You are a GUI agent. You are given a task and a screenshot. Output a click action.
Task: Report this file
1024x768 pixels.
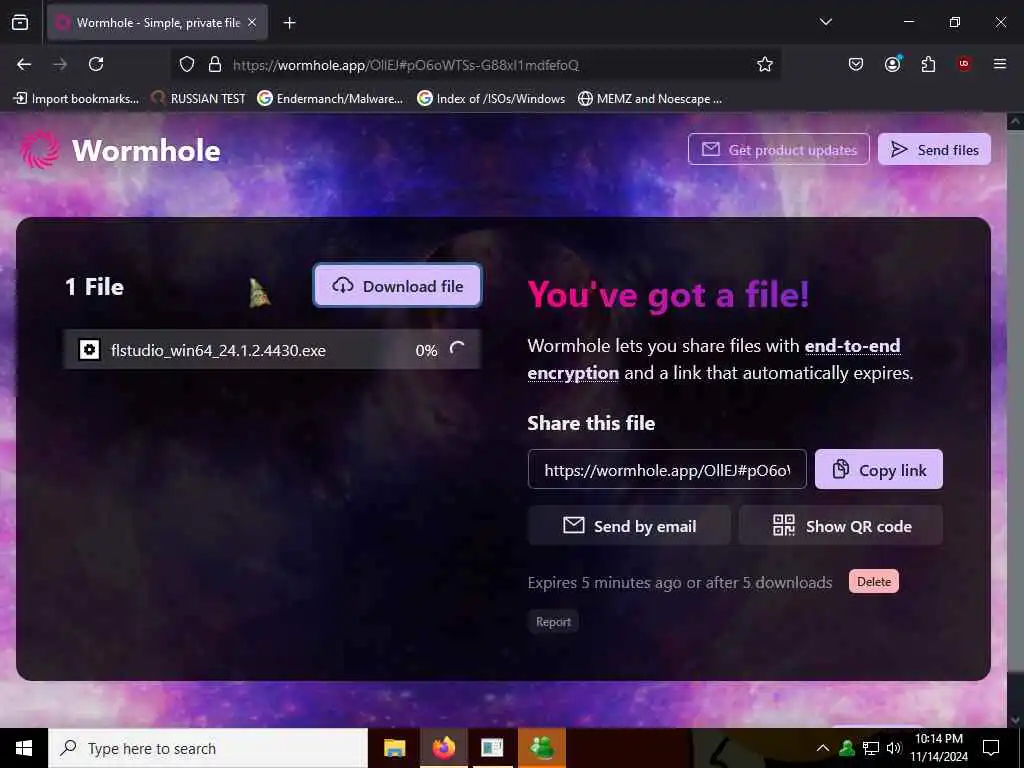[553, 622]
